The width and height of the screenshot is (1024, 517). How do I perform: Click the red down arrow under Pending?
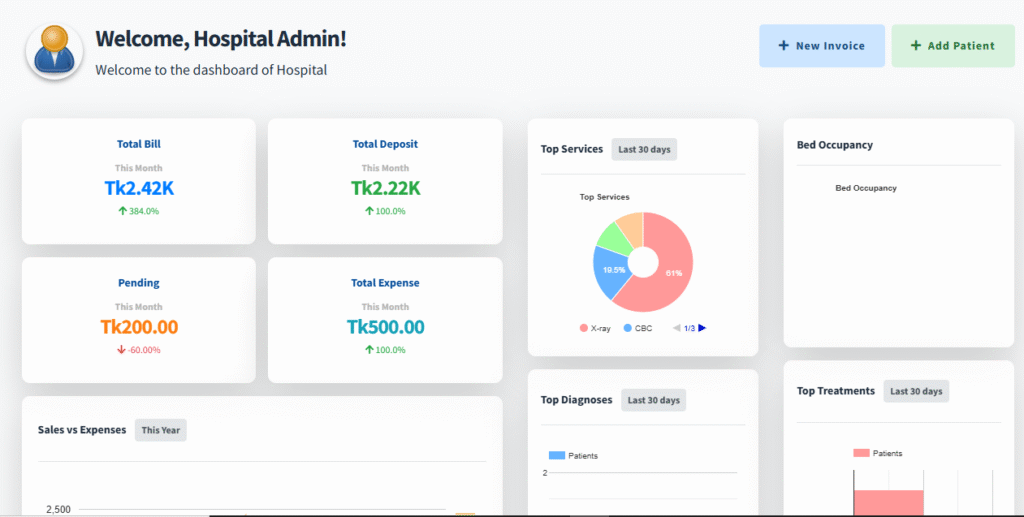point(121,350)
